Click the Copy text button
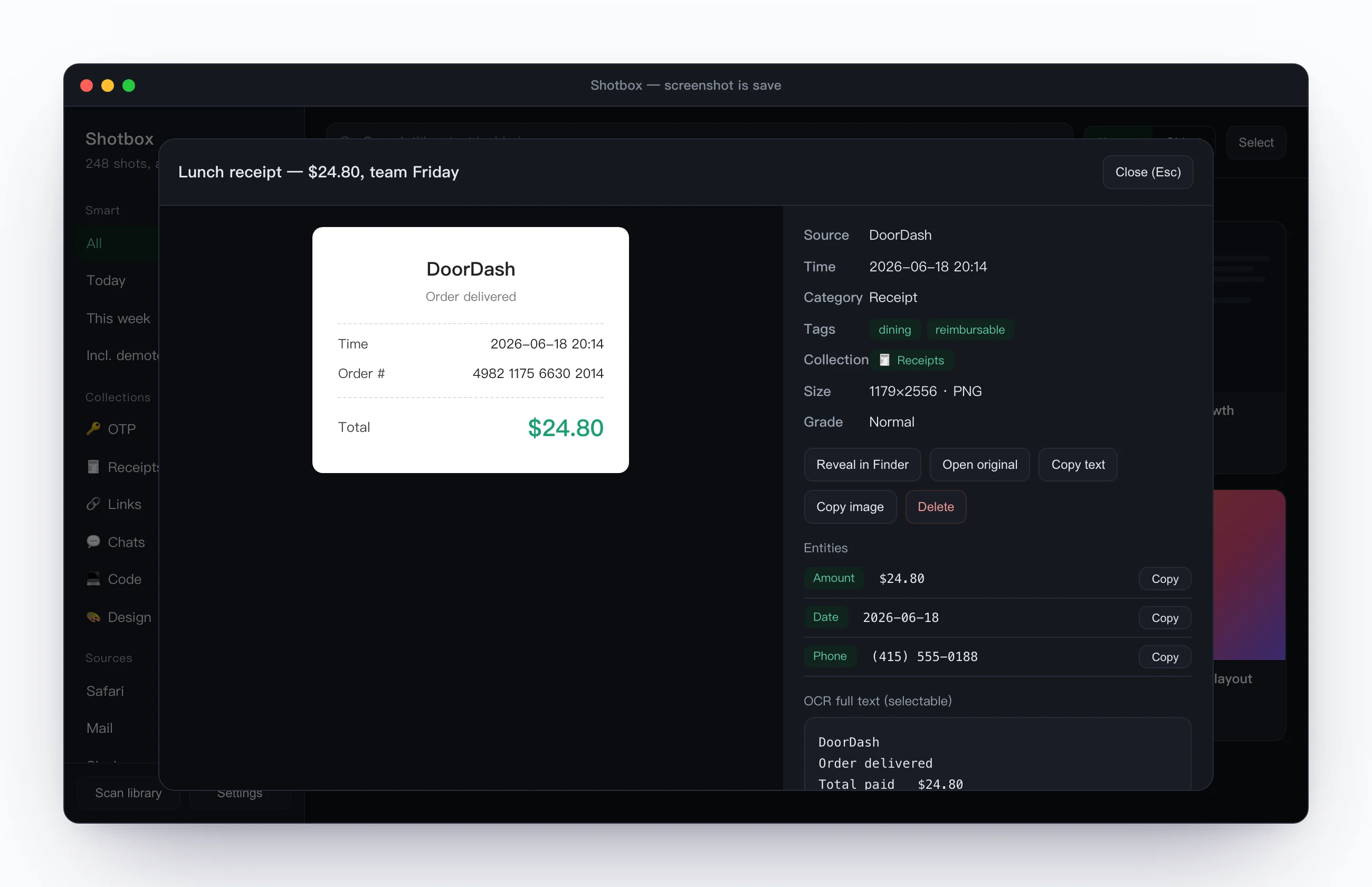The height and width of the screenshot is (887, 1372). pos(1078,464)
